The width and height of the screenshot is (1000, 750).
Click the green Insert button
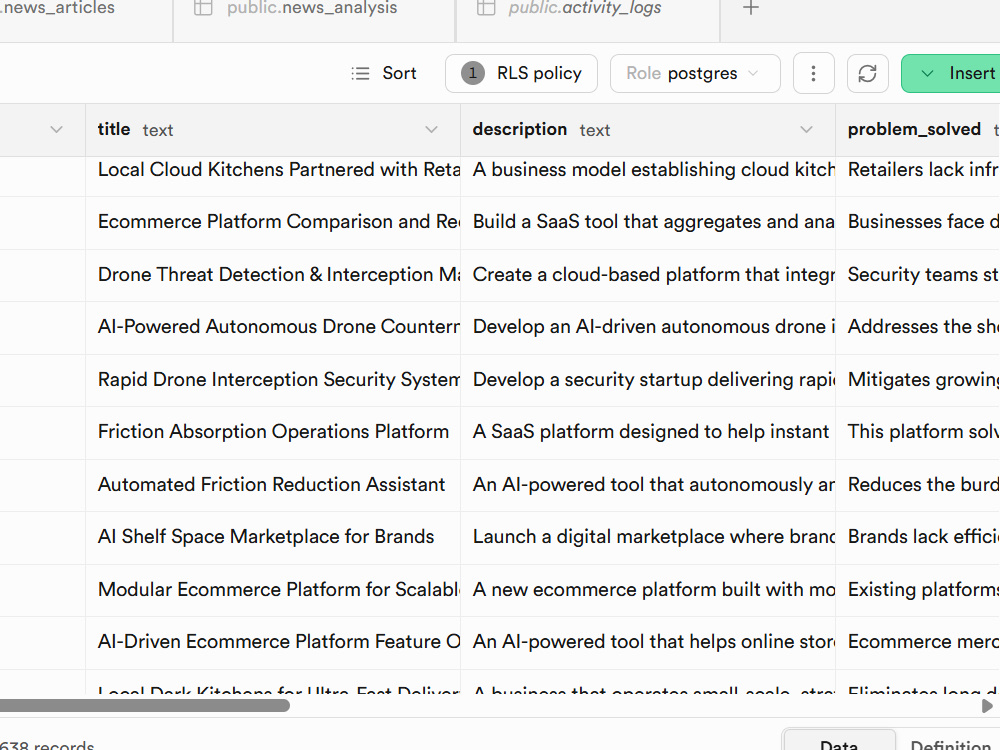point(950,73)
